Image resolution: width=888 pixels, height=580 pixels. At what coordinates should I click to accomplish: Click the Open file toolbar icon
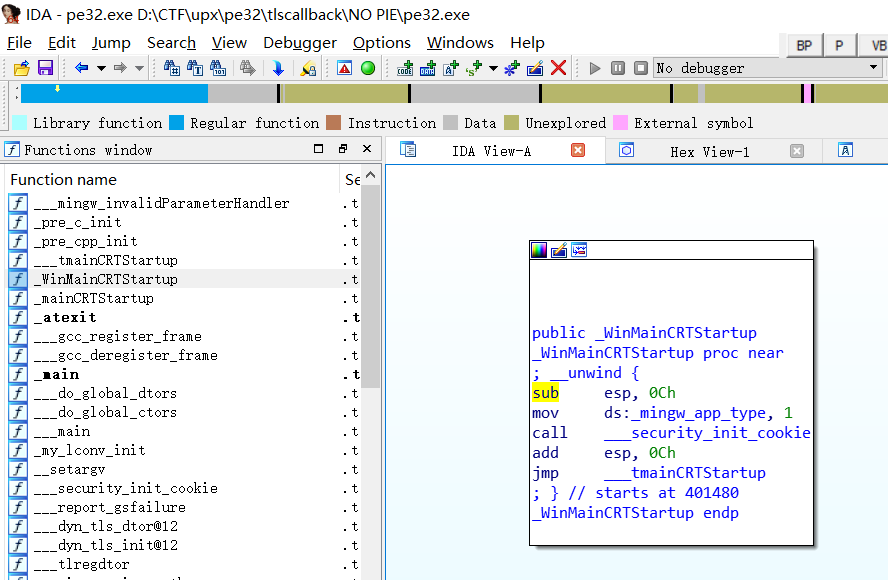tap(21, 68)
